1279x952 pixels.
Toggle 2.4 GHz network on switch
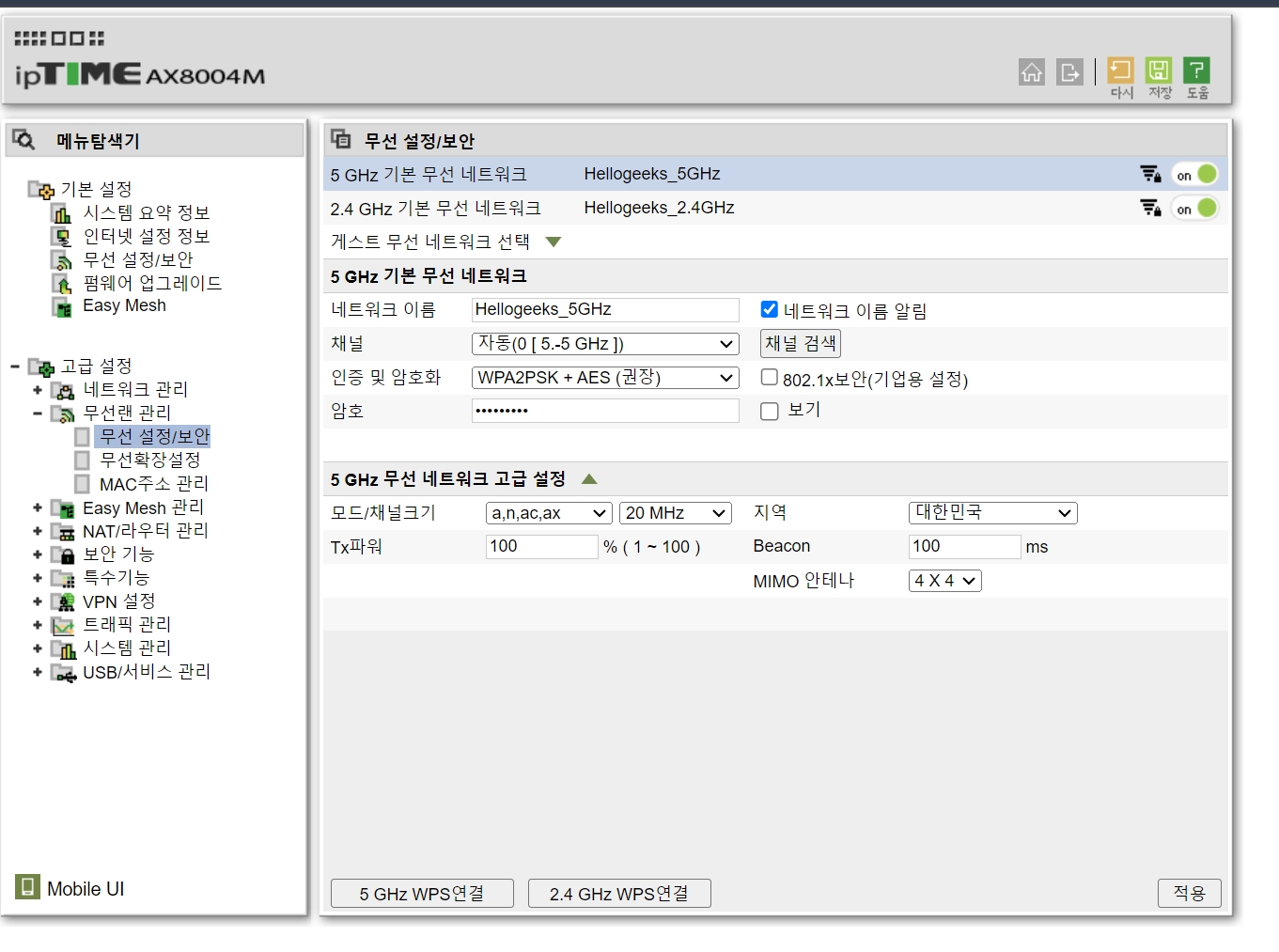(1195, 209)
